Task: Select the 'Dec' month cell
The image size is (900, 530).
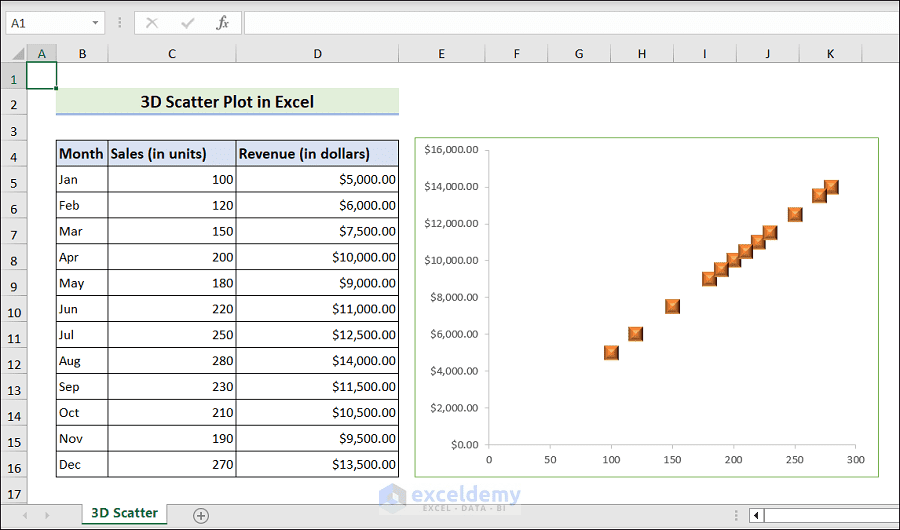Action: [x=82, y=464]
